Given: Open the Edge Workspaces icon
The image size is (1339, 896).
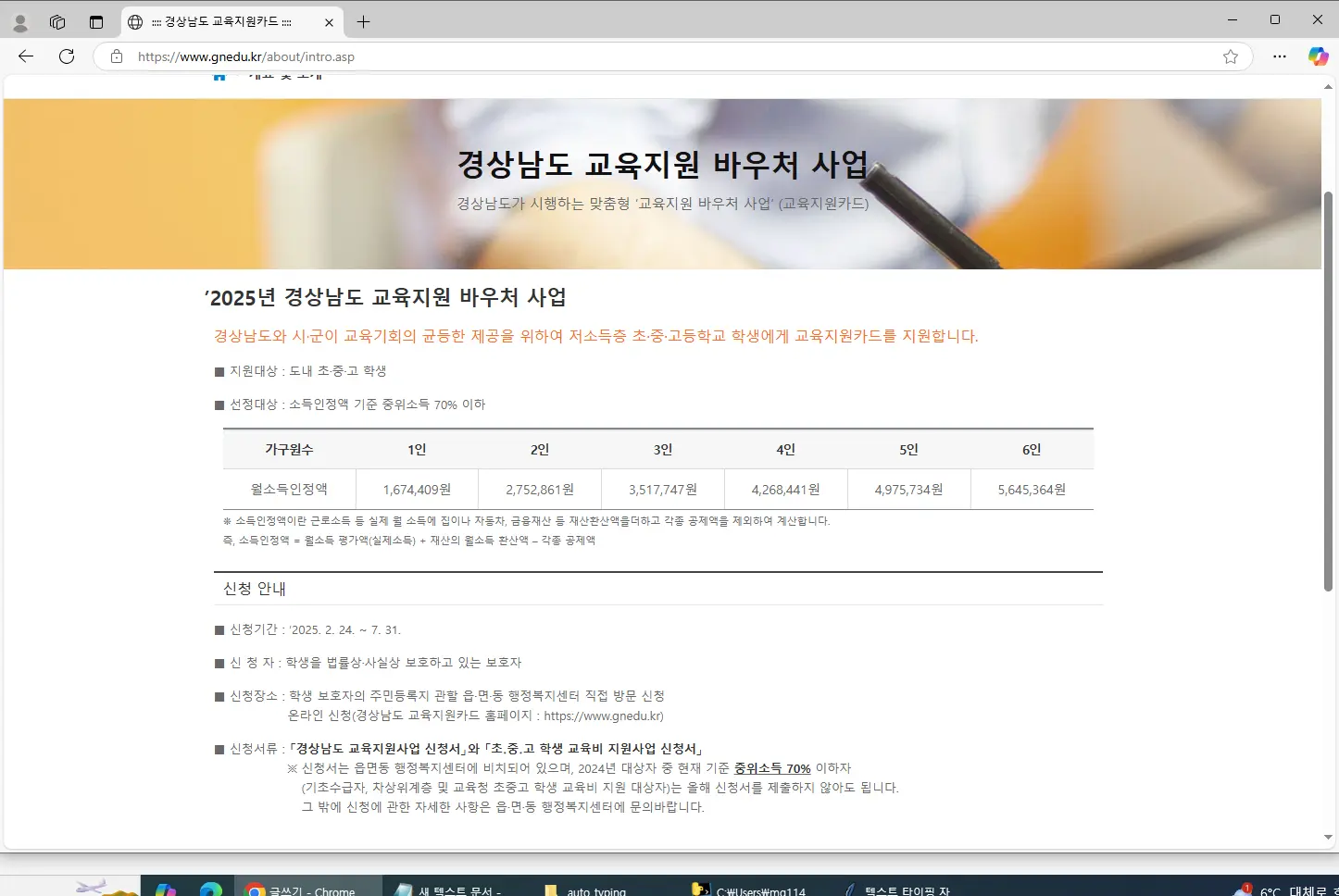Looking at the screenshot, I should [x=57, y=21].
